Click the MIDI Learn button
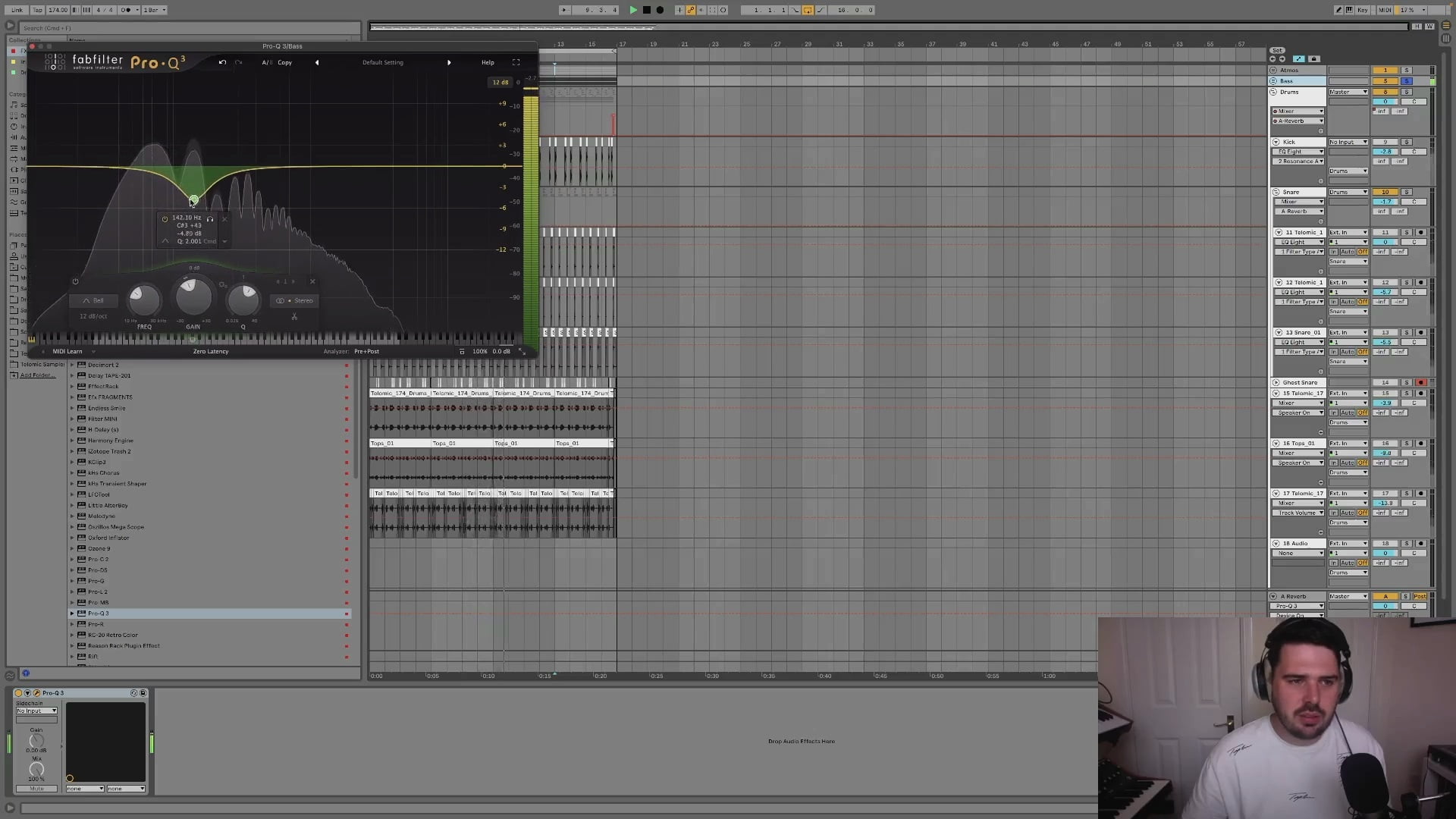Screen dimensions: 1456x819 [x=67, y=351]
